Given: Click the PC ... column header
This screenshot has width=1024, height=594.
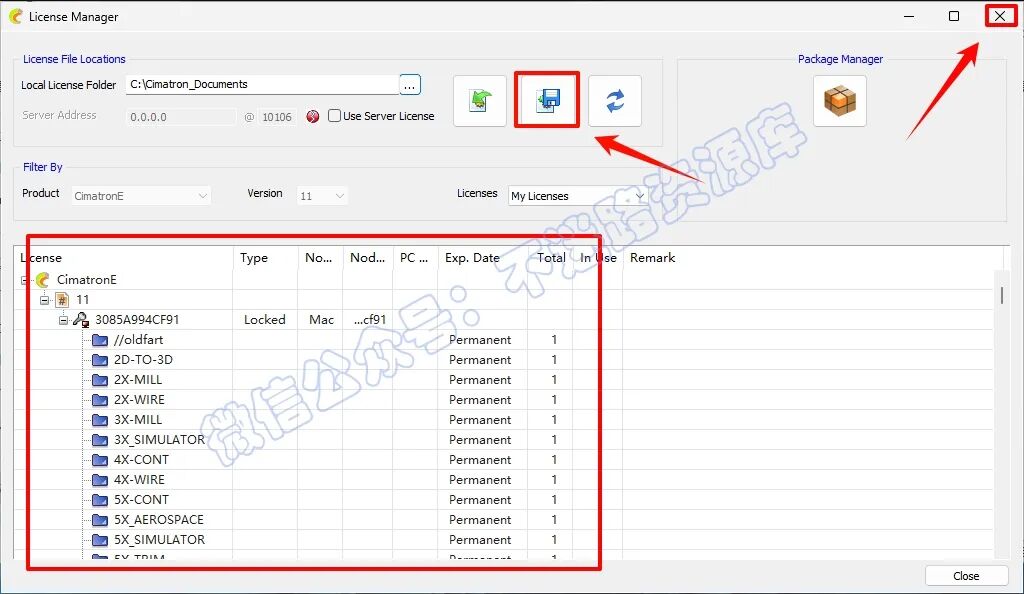Looking at the screenshot, I should pos(415,258).
